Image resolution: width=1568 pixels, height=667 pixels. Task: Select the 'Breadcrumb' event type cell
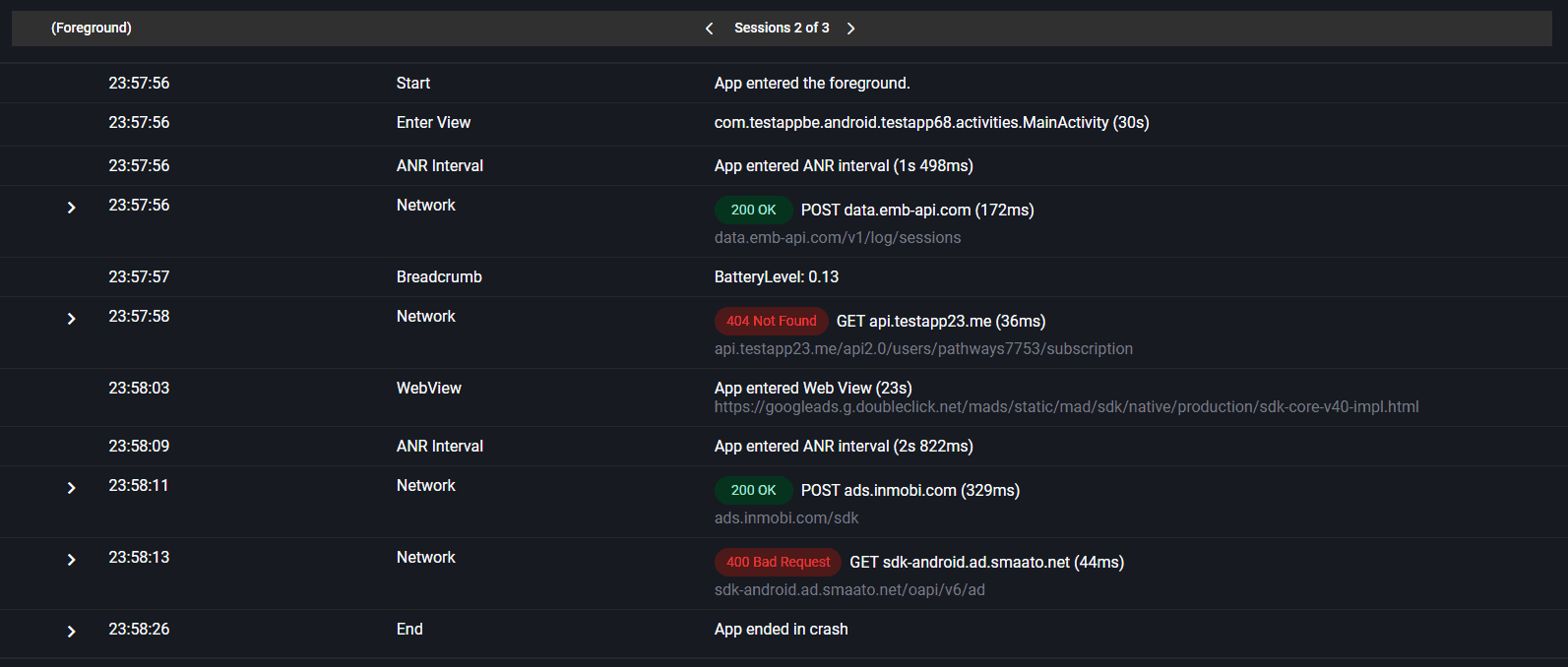439,277
